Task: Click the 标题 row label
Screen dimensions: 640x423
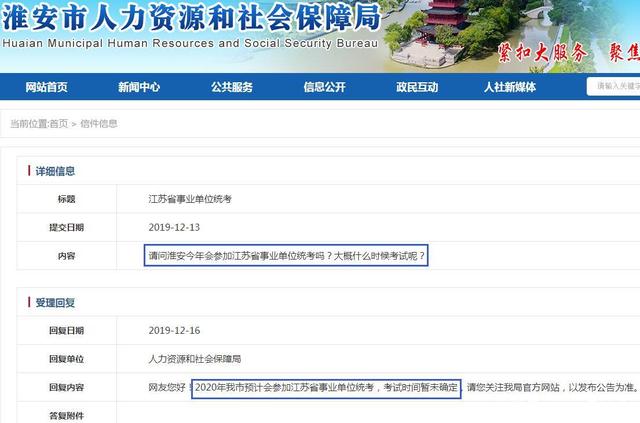Action: 67,199
